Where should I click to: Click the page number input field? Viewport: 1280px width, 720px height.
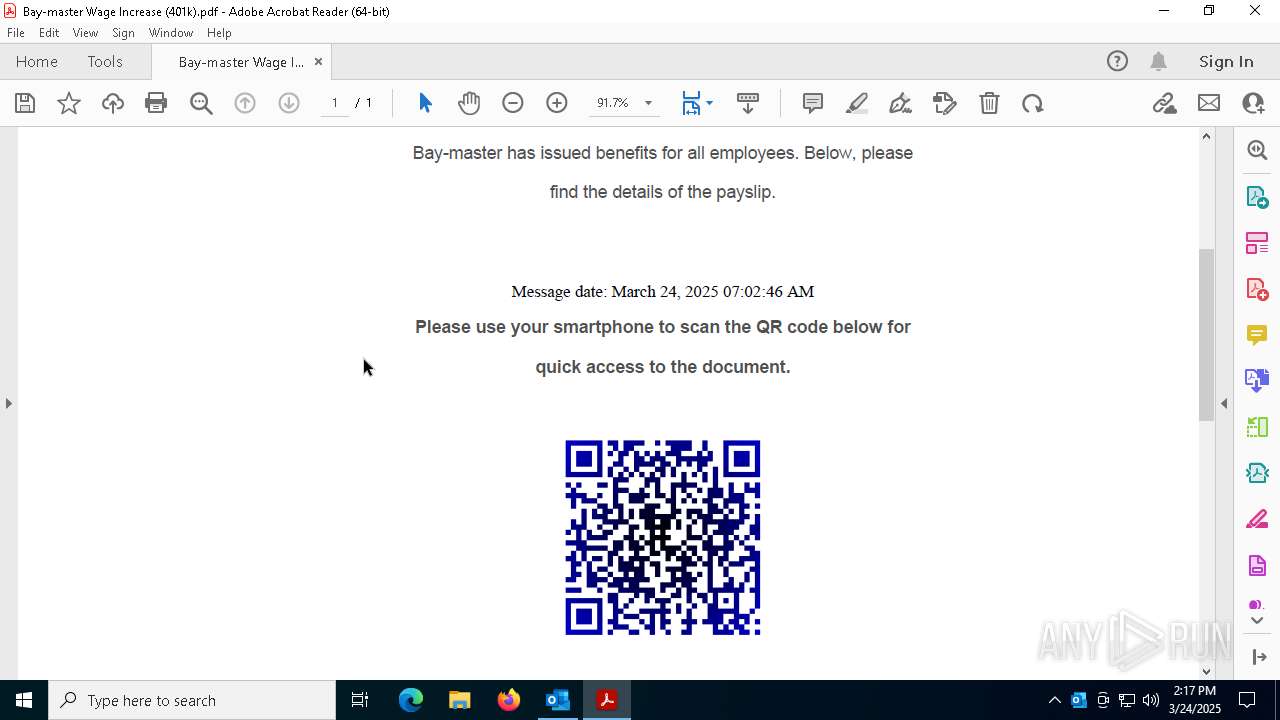click(335, 103)
